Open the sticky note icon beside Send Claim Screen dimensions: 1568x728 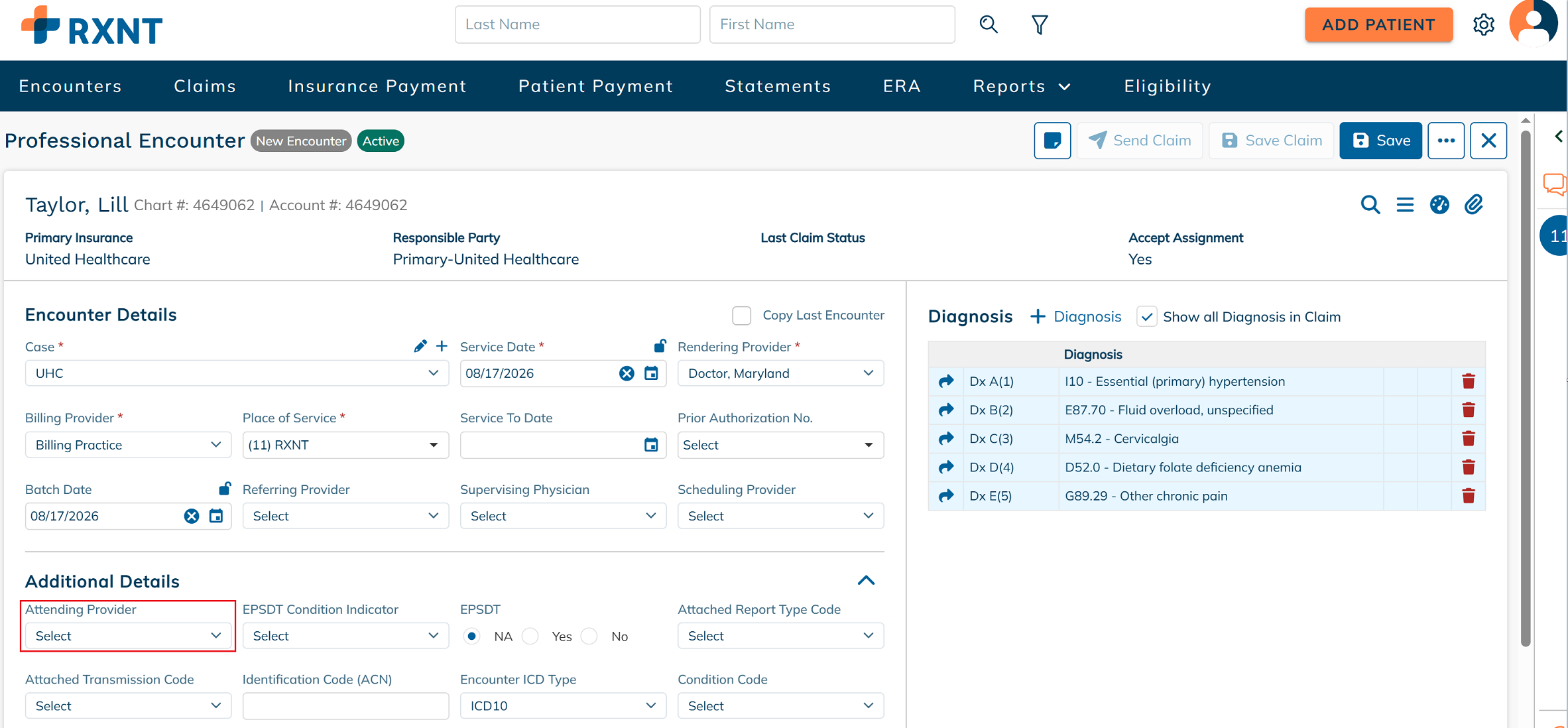coord(1052,141)
